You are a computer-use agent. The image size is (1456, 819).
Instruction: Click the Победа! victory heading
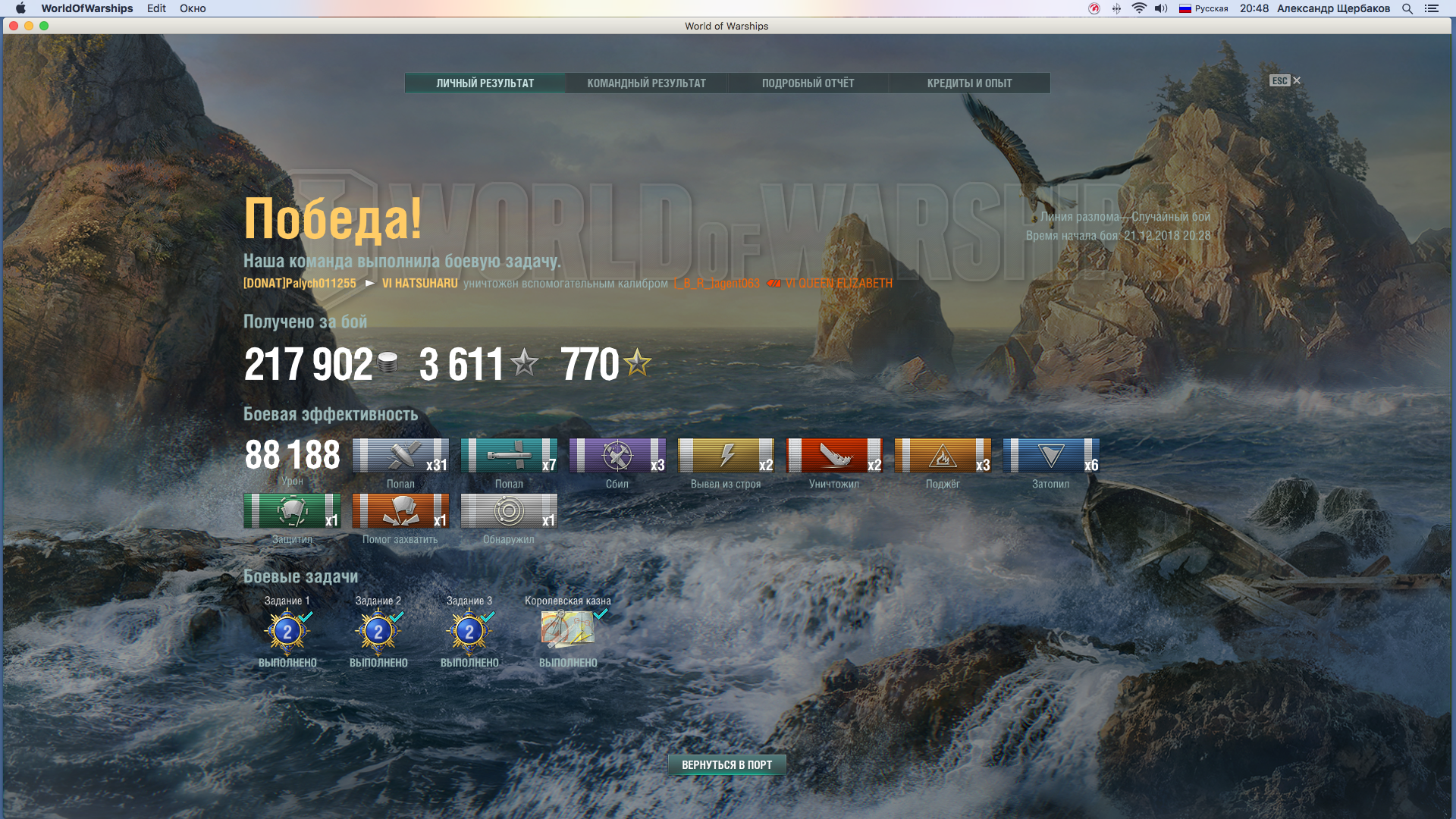pos(332,219)
